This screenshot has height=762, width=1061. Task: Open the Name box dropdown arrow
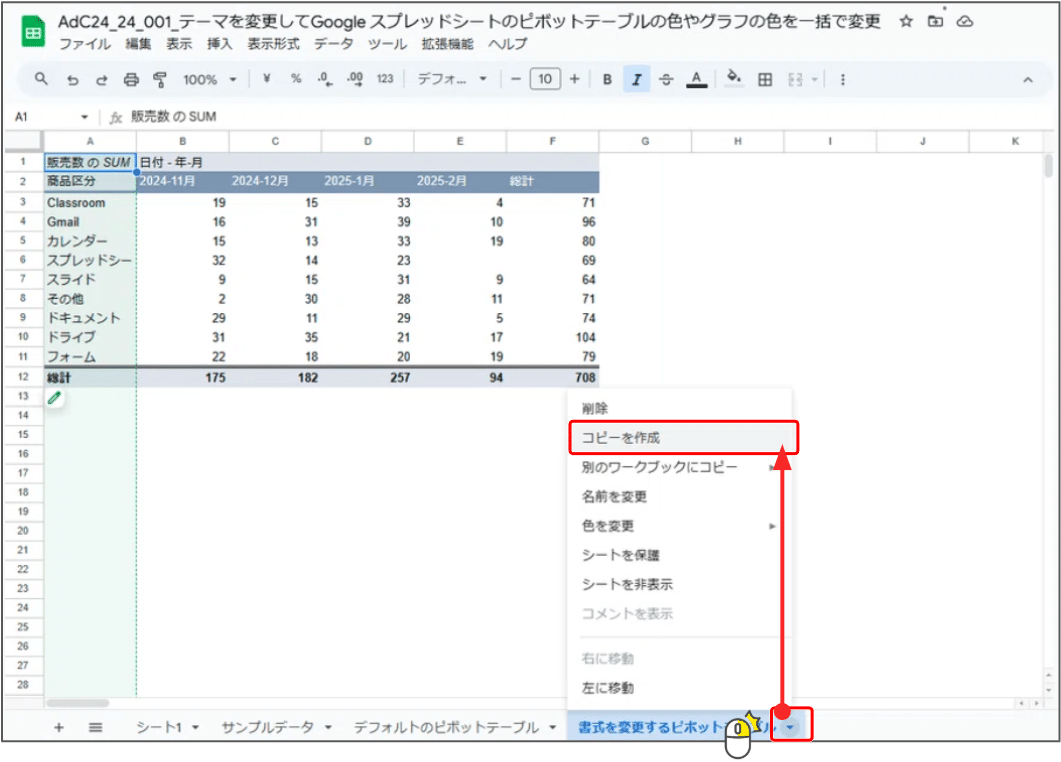click(x=85, y=117)
